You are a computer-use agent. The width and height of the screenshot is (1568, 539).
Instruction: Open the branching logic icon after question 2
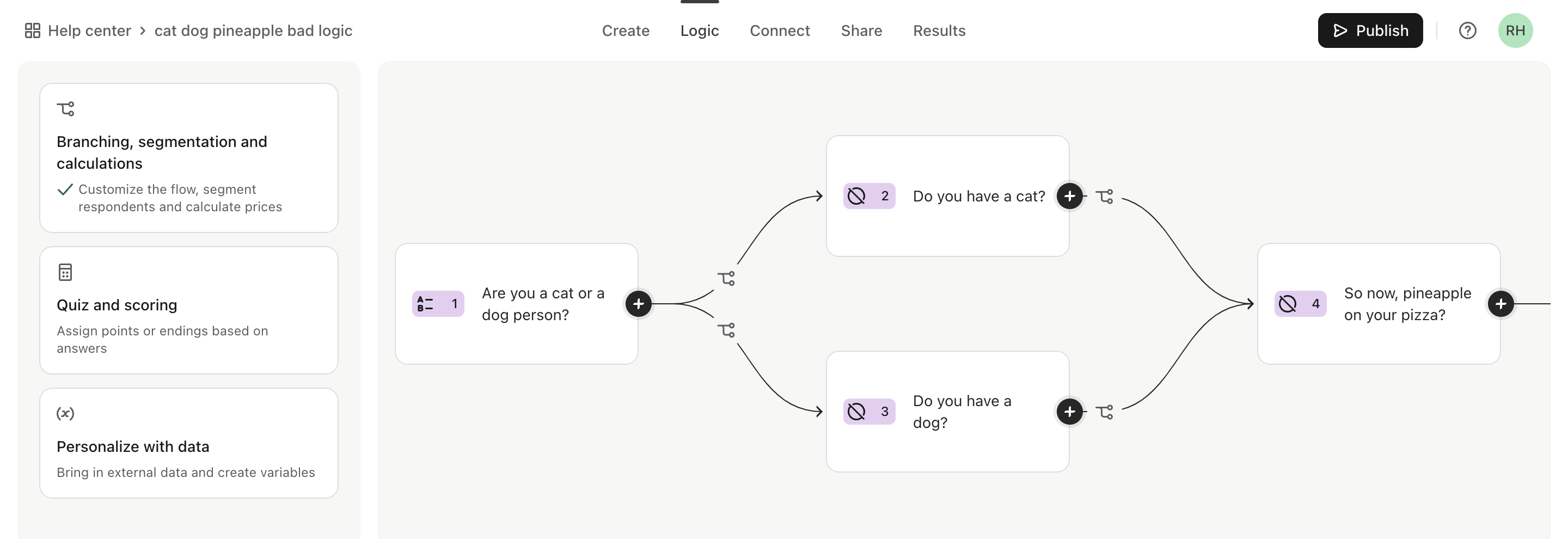tap(1105, 196)
